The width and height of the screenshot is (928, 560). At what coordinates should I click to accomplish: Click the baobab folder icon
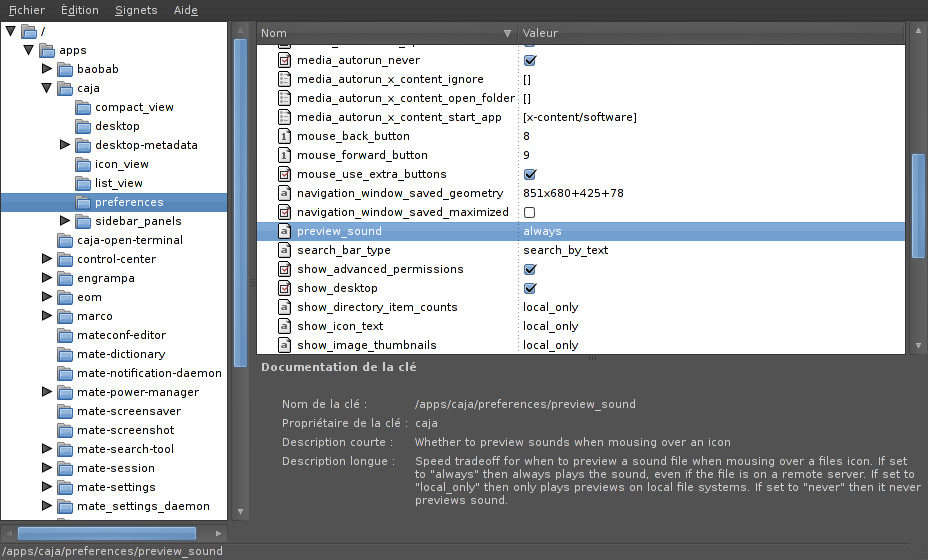(65, 70)
